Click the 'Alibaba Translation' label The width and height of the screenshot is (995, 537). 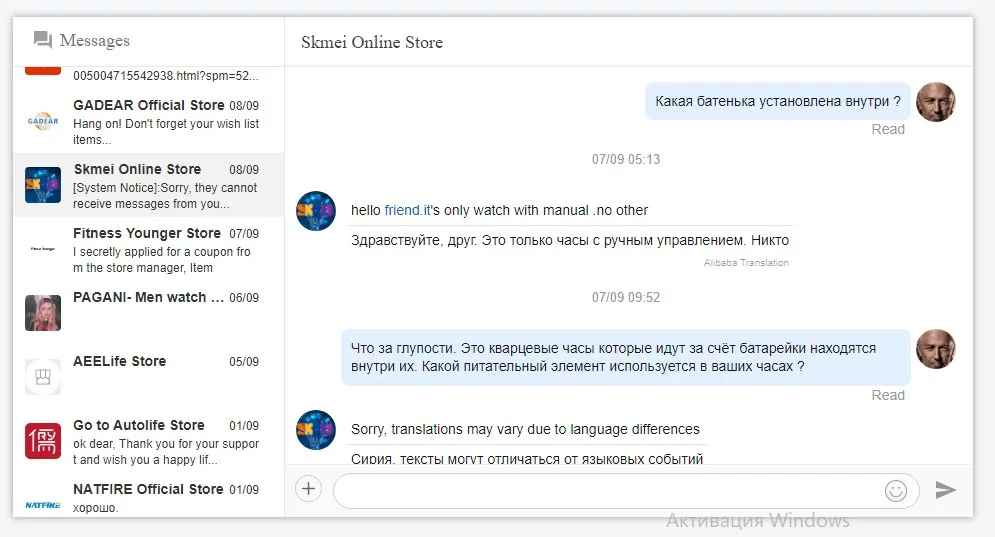746,263
